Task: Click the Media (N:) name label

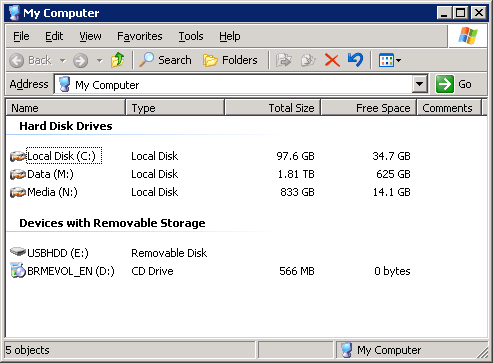Action: point(52,192)
